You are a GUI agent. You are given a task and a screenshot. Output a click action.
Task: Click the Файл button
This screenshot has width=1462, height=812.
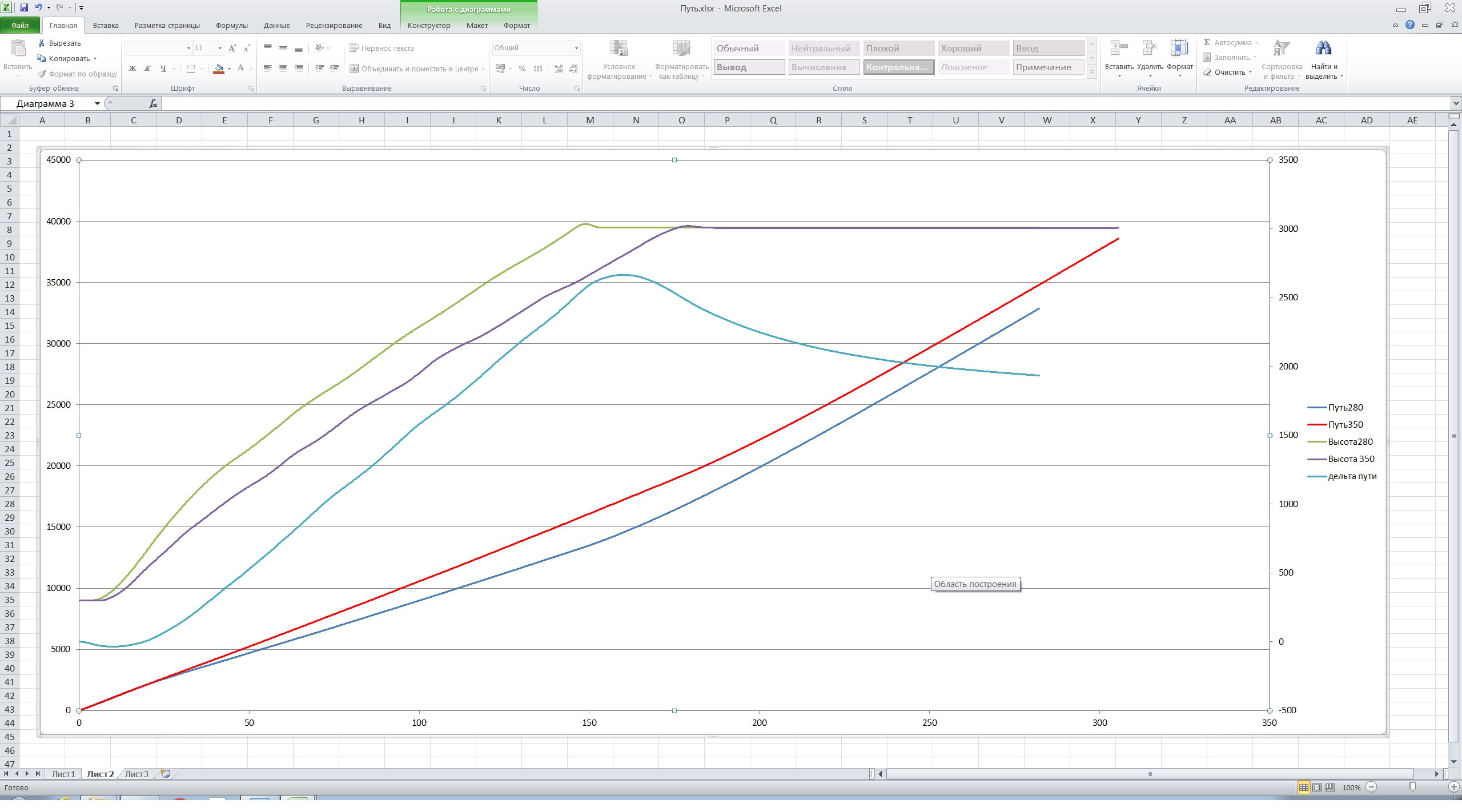20,25
